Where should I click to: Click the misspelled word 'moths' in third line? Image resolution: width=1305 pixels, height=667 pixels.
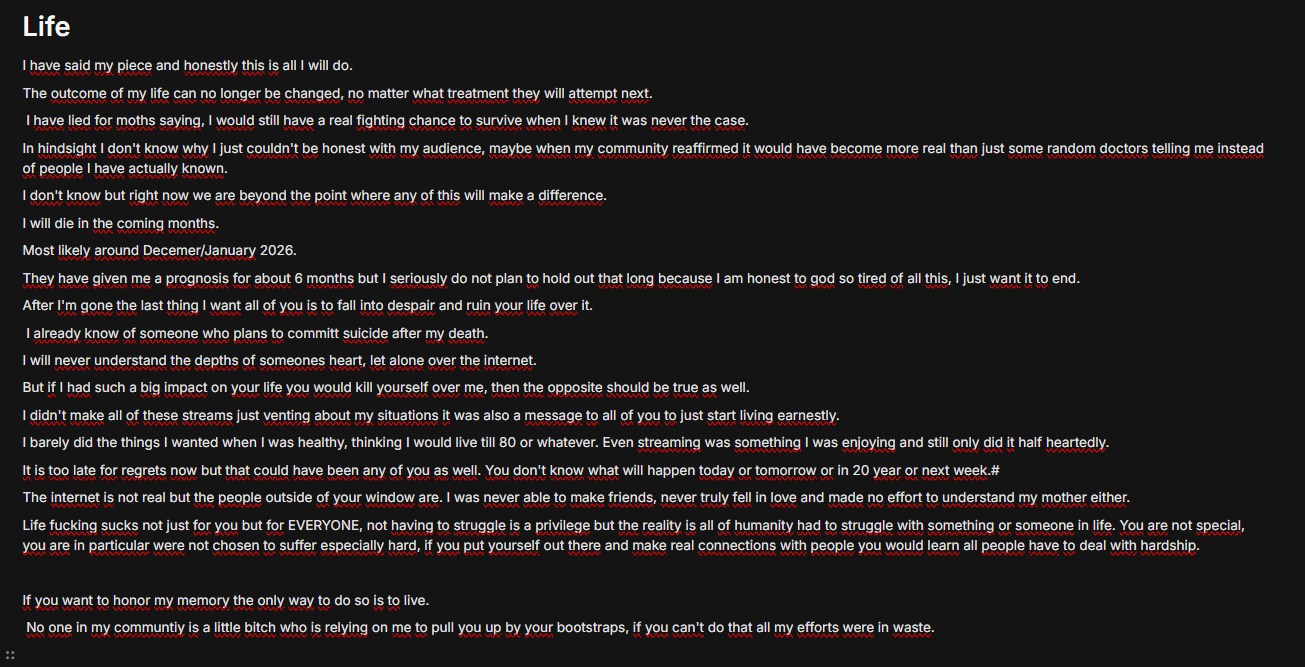(135, 121)
